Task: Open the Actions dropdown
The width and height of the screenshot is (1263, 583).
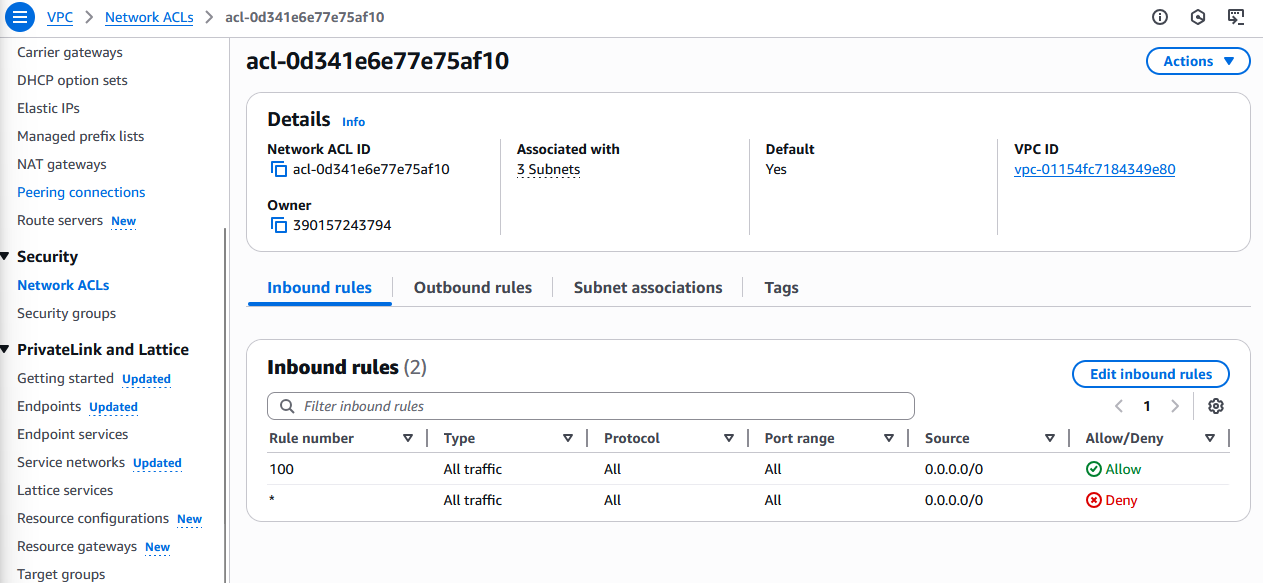Action: 1197,61
